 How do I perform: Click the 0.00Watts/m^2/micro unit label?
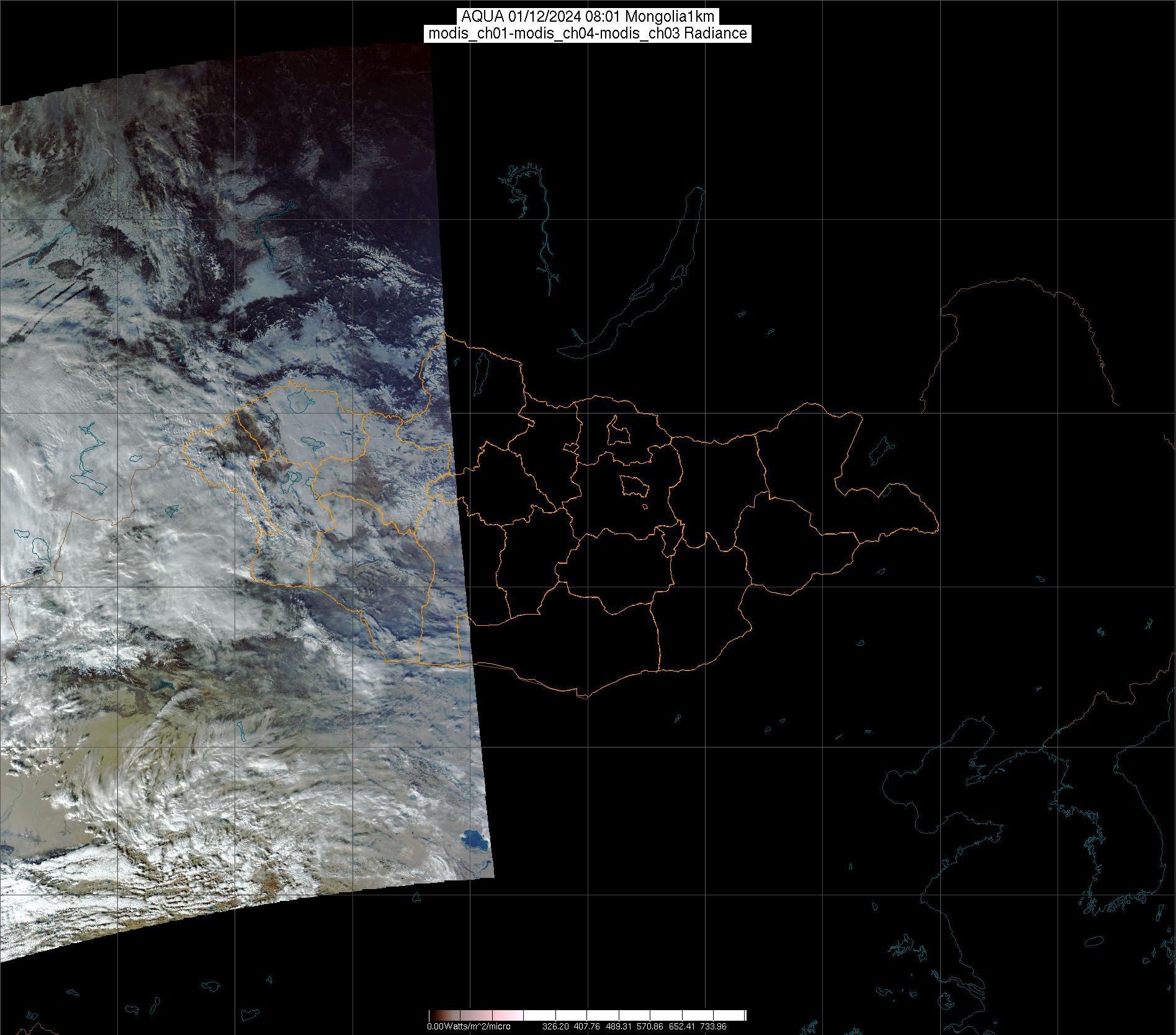[x=469, y=1026]
